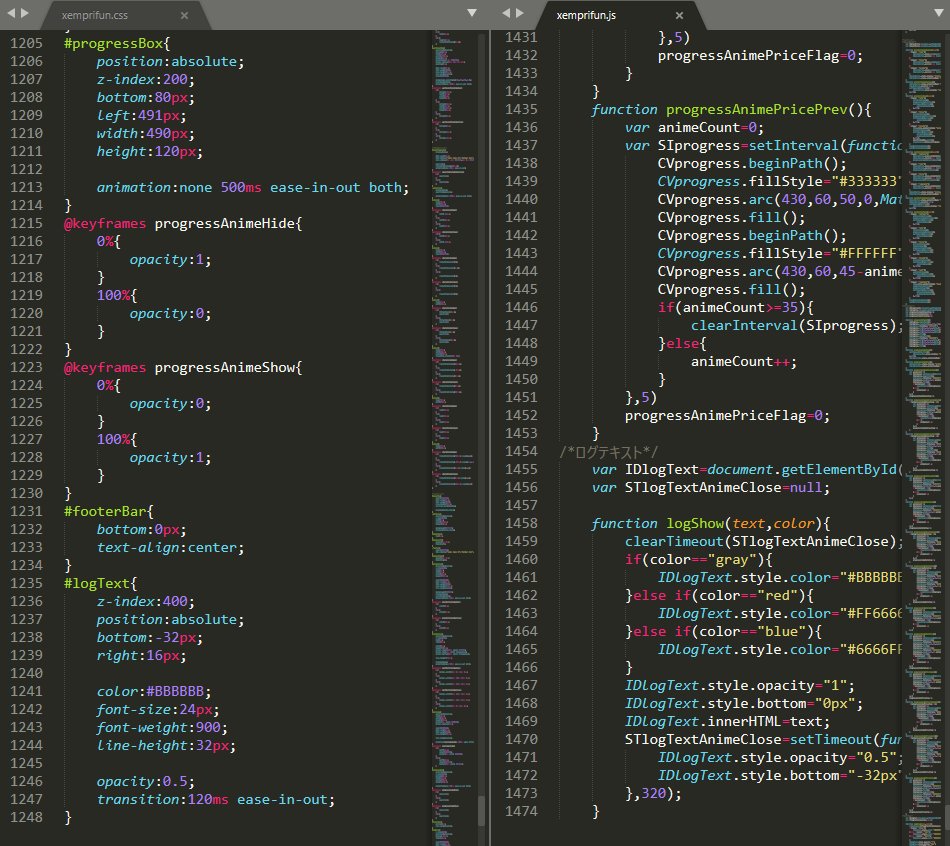Click line number 1458 in JS gutter

pos(522,524)
